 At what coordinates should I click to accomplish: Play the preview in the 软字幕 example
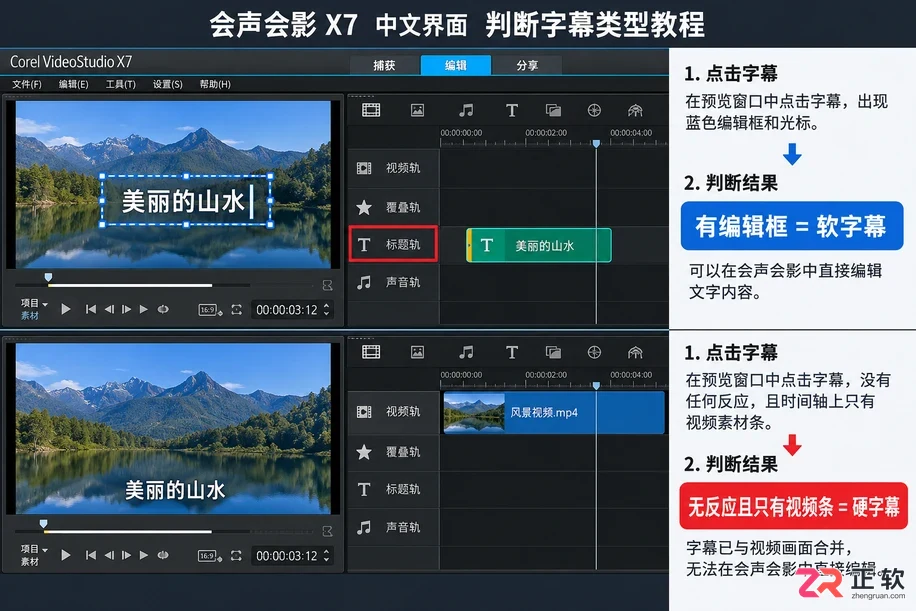(x=66, y=309)
